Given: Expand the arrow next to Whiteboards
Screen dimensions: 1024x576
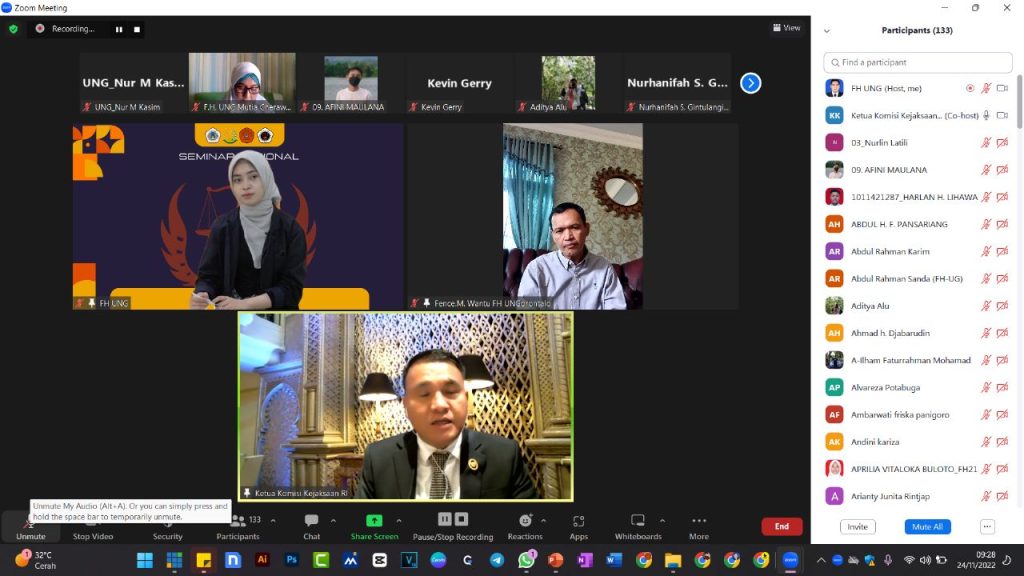Looking at the screenshot, I should [662, 520].
